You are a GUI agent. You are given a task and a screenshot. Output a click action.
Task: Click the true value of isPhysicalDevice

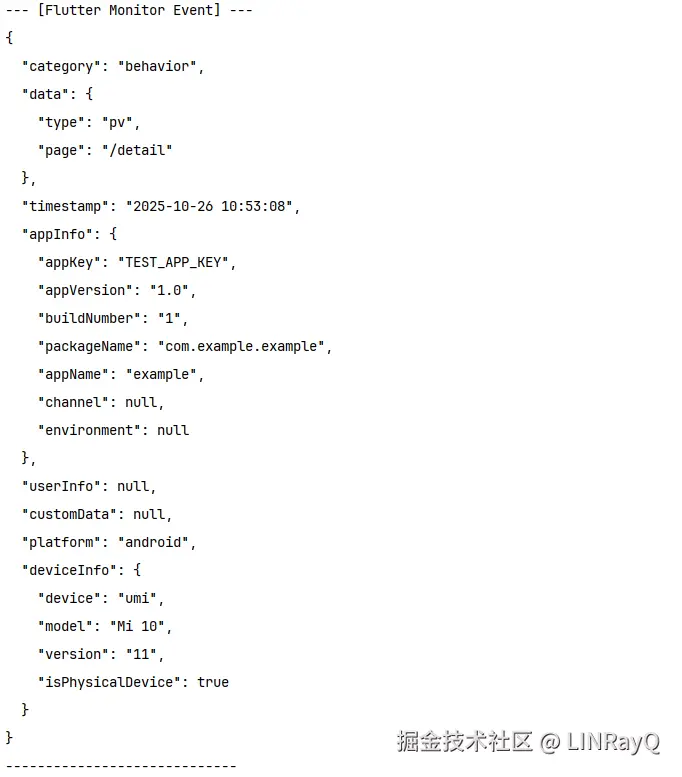tap(213, 682)
